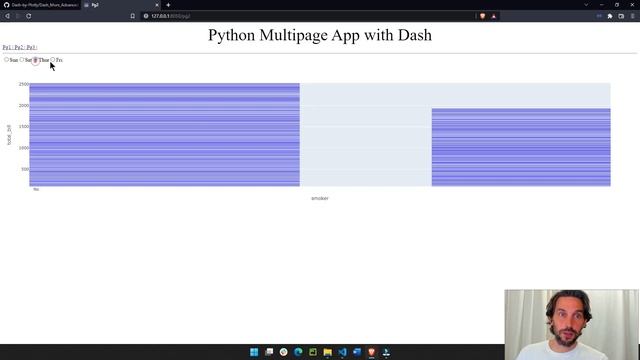The width and height of the screenshot is (640, 360).
Task: Open the Windows Start menu
Action: 254,352
